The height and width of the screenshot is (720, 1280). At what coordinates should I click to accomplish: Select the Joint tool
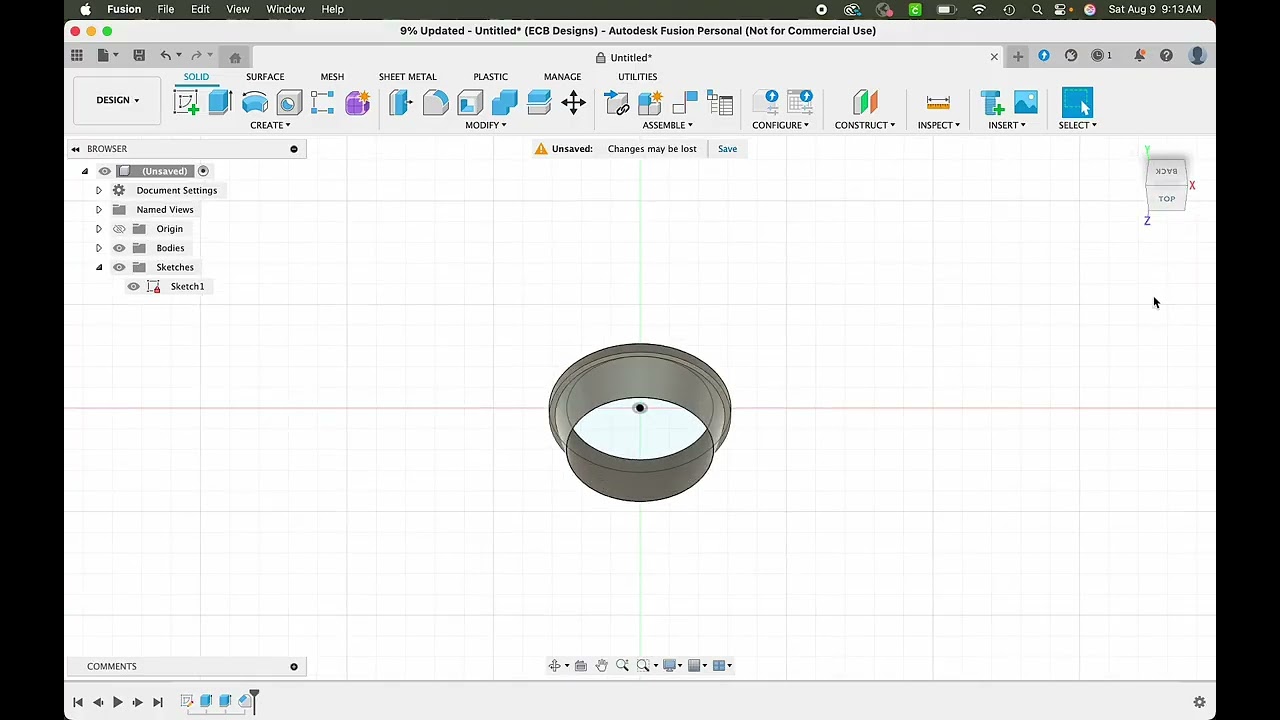pyautogui.click(x=685, y=102)
